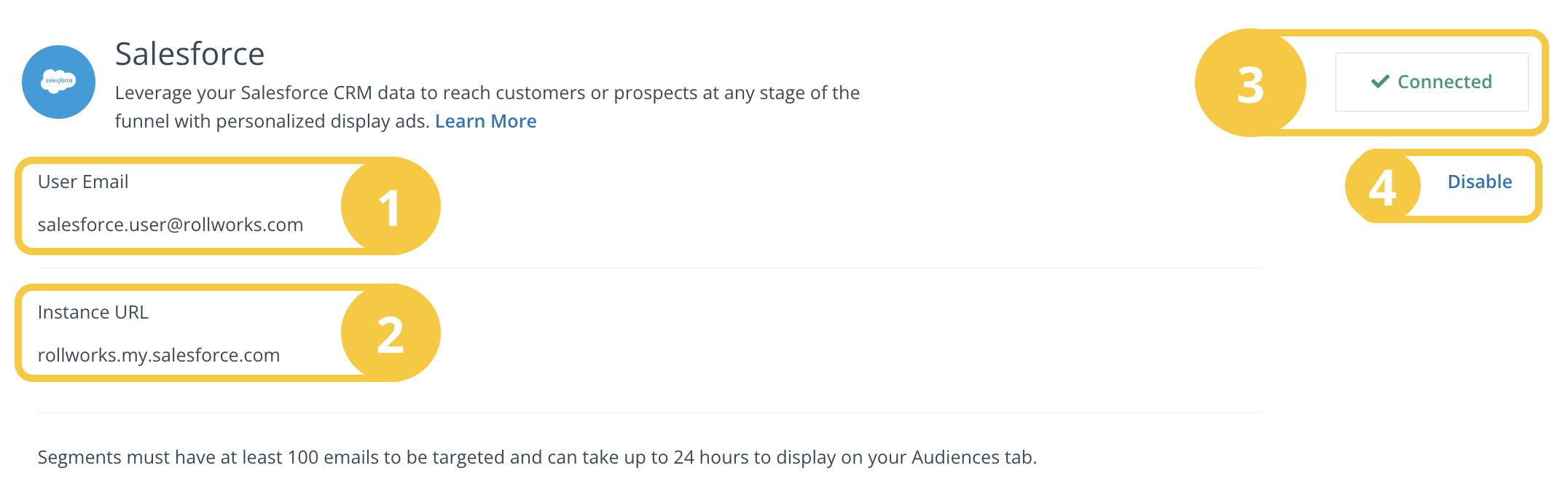This screenshot has width=1568, height=503.
Task: Click the Instance URL label
Action: tap(93, 312)
